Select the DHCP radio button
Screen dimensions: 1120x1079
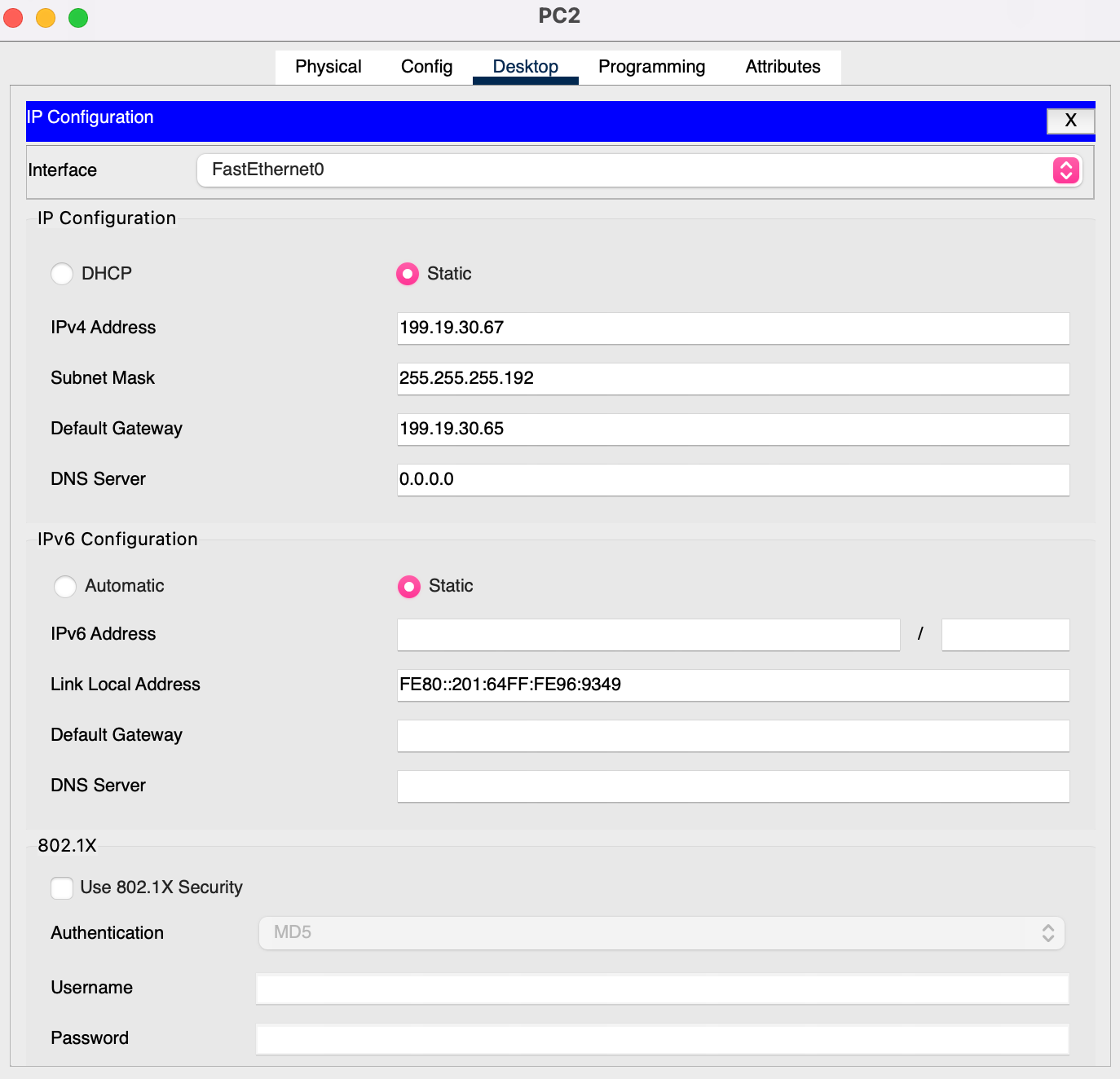pos(62,274)
